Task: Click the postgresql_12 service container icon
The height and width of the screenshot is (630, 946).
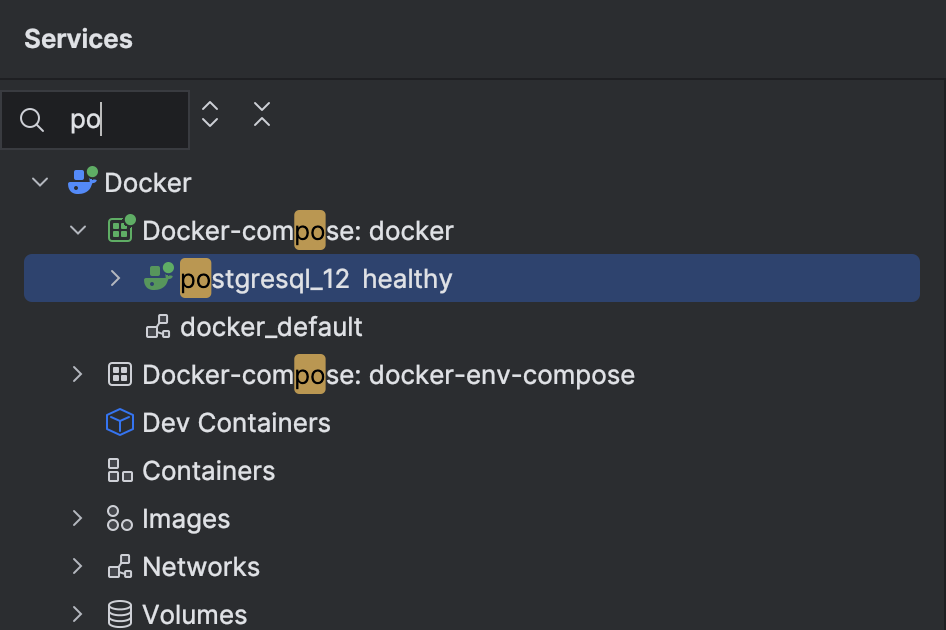Action: click(157, 278)
